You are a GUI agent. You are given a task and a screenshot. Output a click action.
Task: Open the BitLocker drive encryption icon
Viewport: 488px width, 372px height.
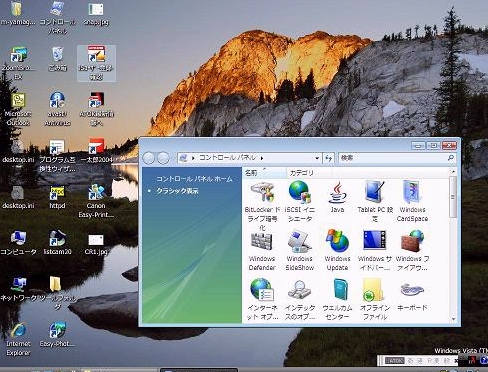pos(262,193)
